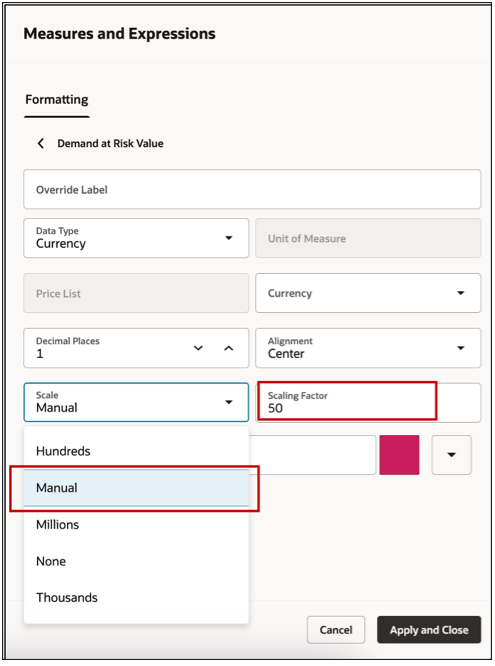
Task: Select None in the Scale list
Action: pyautogui.click(x=136, y=561)
